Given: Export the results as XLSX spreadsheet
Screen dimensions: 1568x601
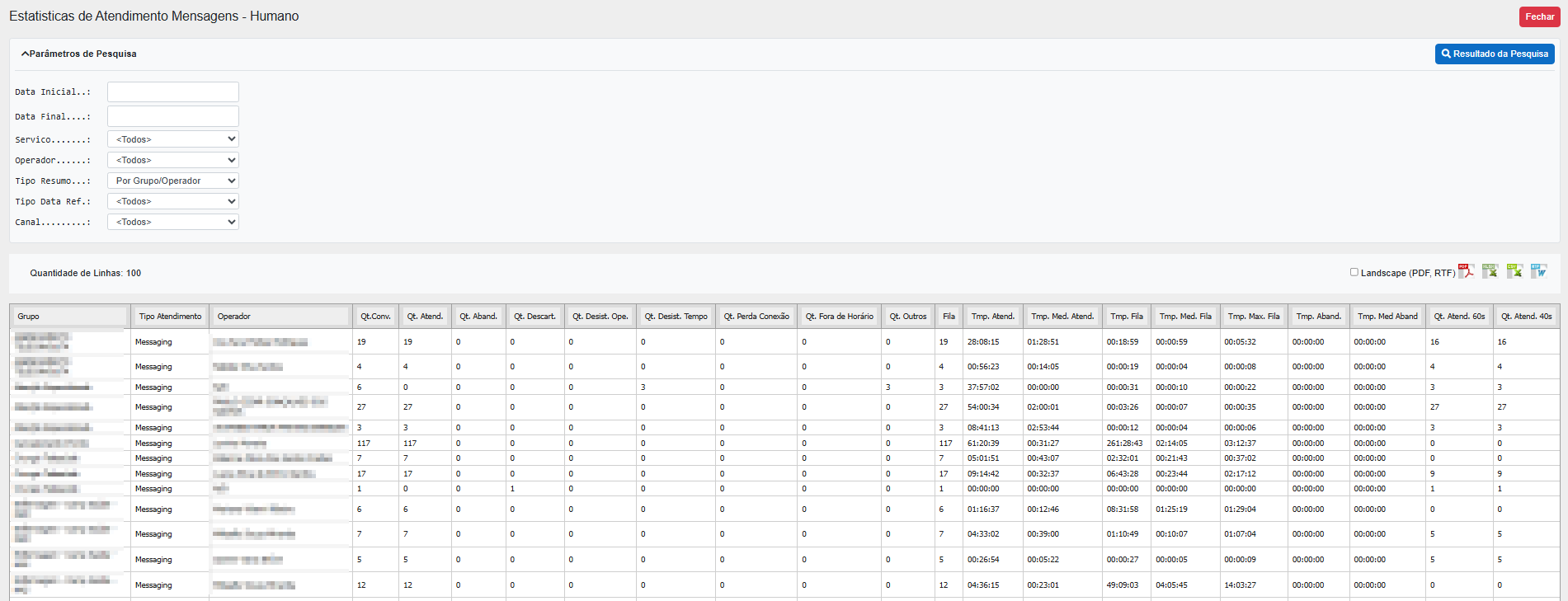Looking at the screenshot, I should (1490, 271).
